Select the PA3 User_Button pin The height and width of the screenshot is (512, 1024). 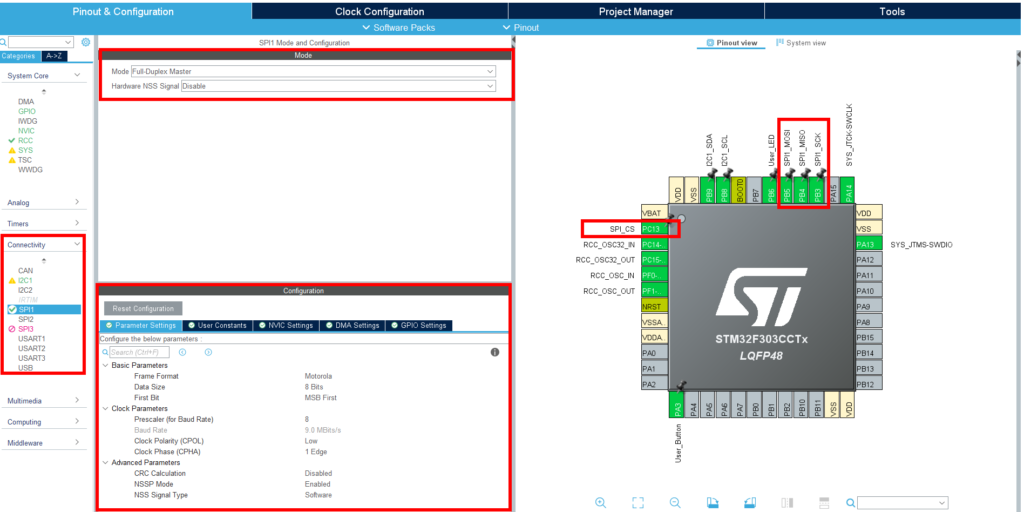tap(679, 404)
